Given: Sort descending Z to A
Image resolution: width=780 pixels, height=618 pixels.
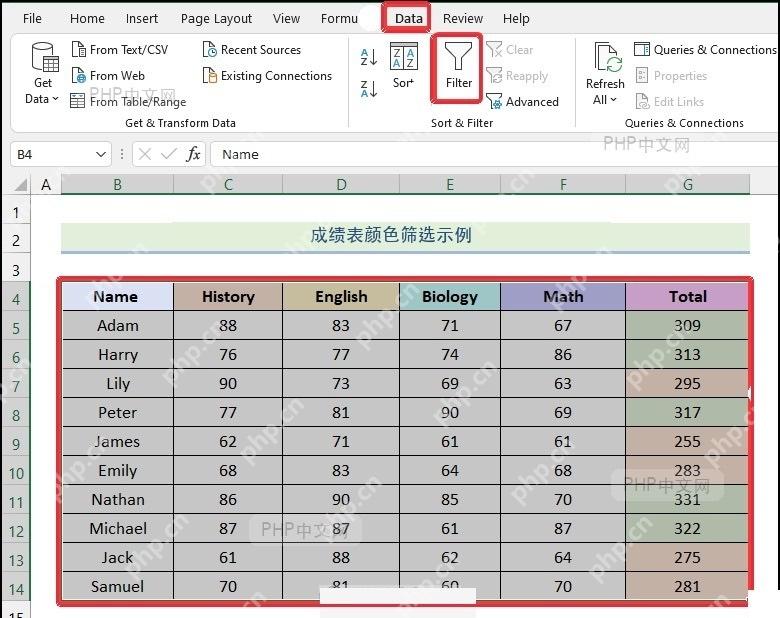Looking at the screenshot, I should pyautogui.click(x=369, y=89).
